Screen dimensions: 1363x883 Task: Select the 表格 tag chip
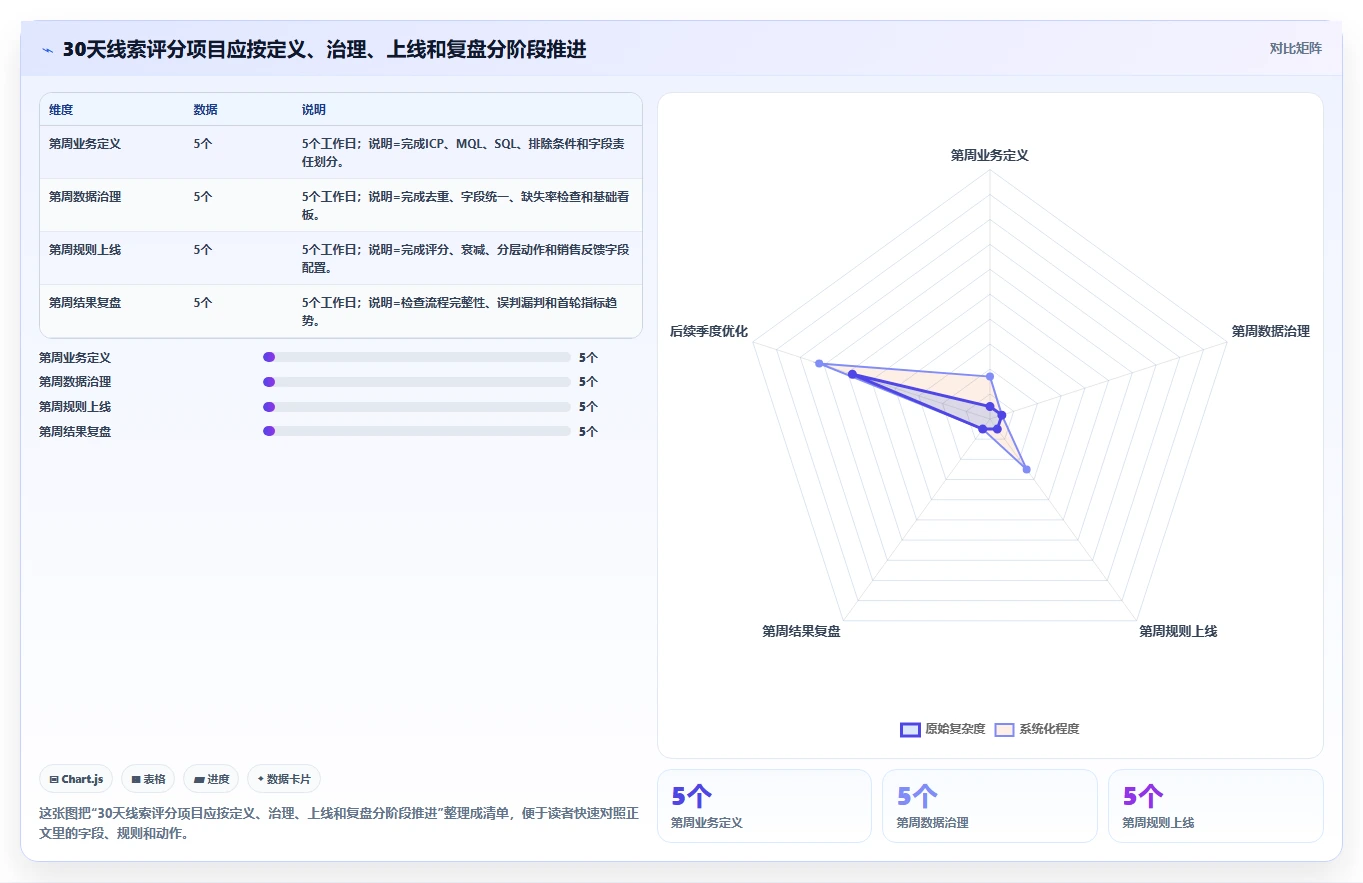(x=148, y=779)
